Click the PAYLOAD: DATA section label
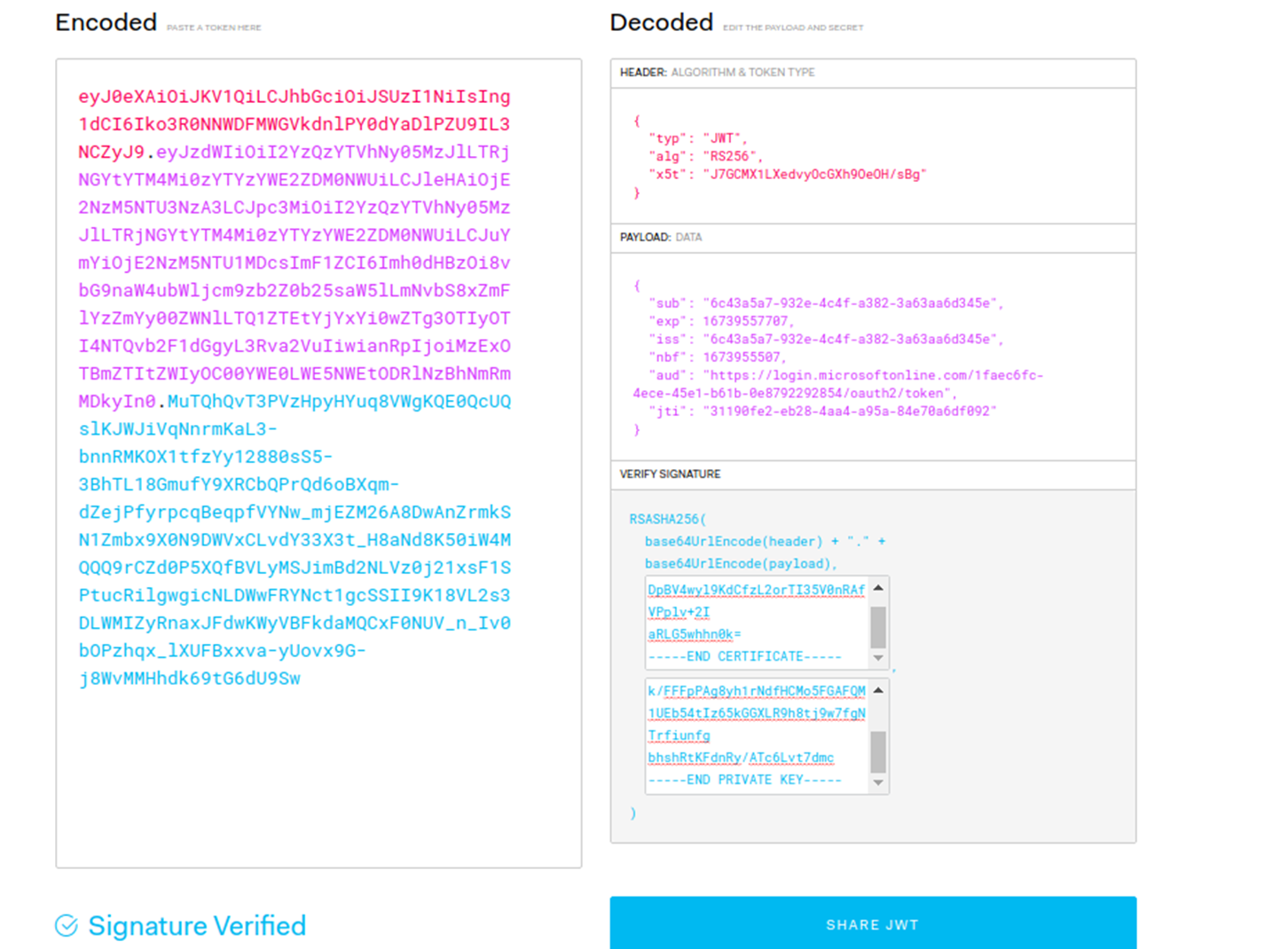This screenshot has width=1288, height=949. click(x=661, y=238)
